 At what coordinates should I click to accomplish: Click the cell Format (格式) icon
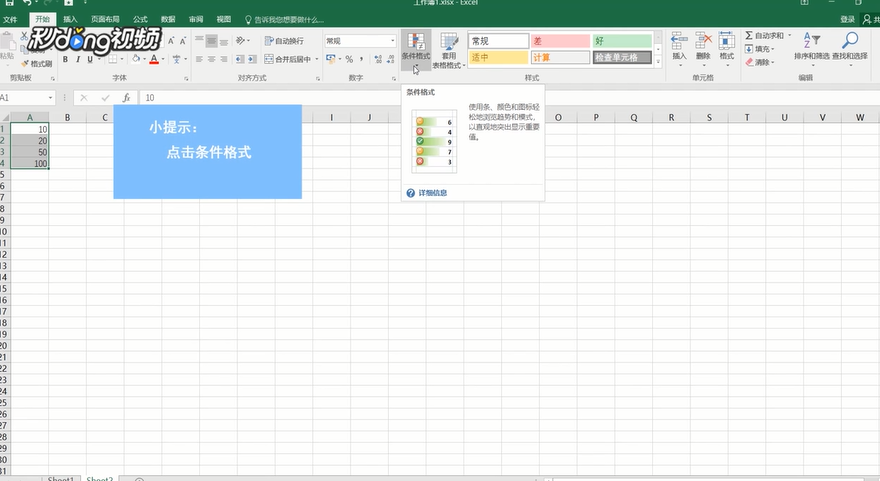point(727,41)
